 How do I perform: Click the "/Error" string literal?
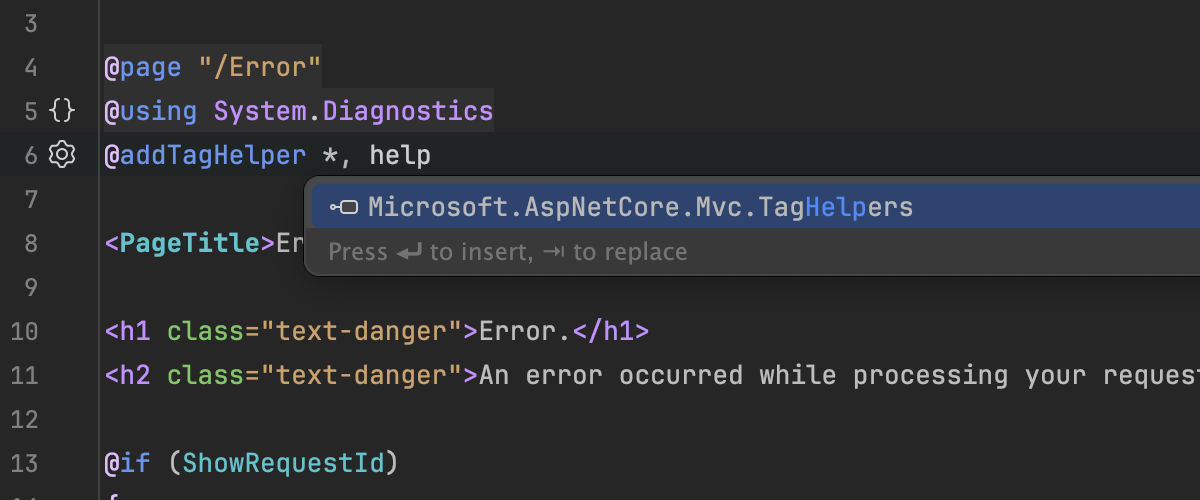click(x=259, y=68)
